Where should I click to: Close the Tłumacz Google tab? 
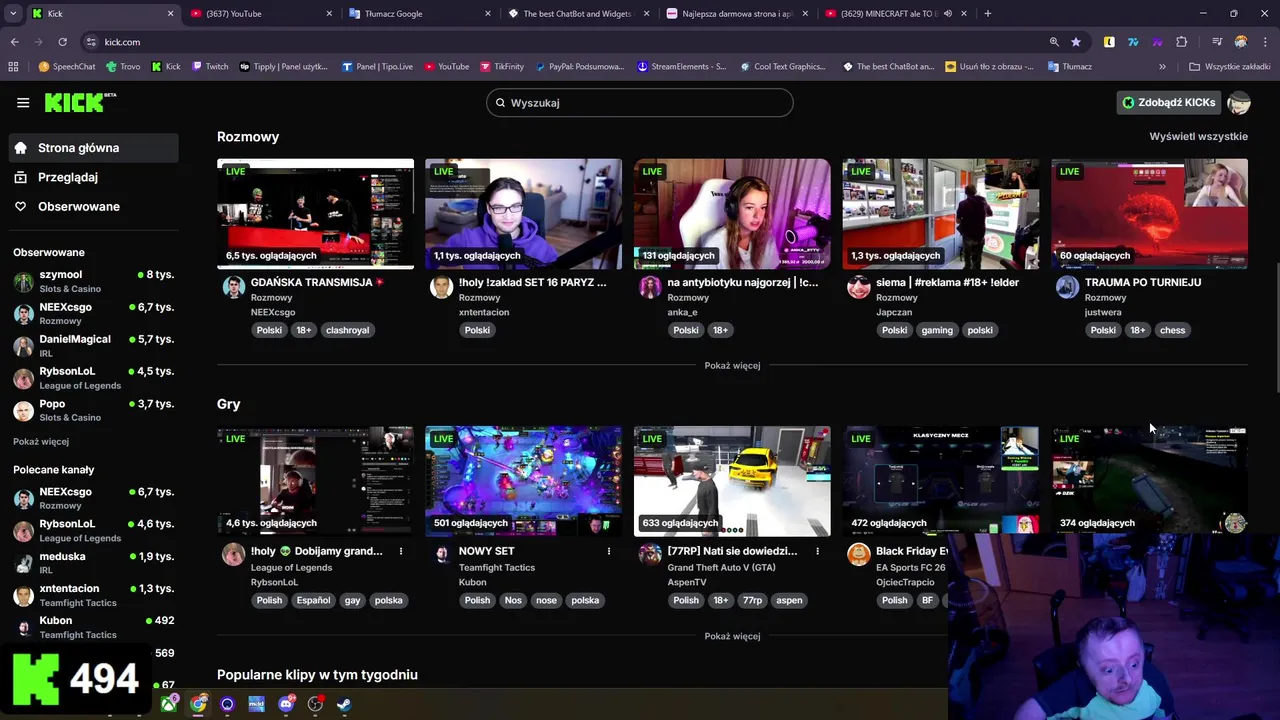click(x=488, y=14)
